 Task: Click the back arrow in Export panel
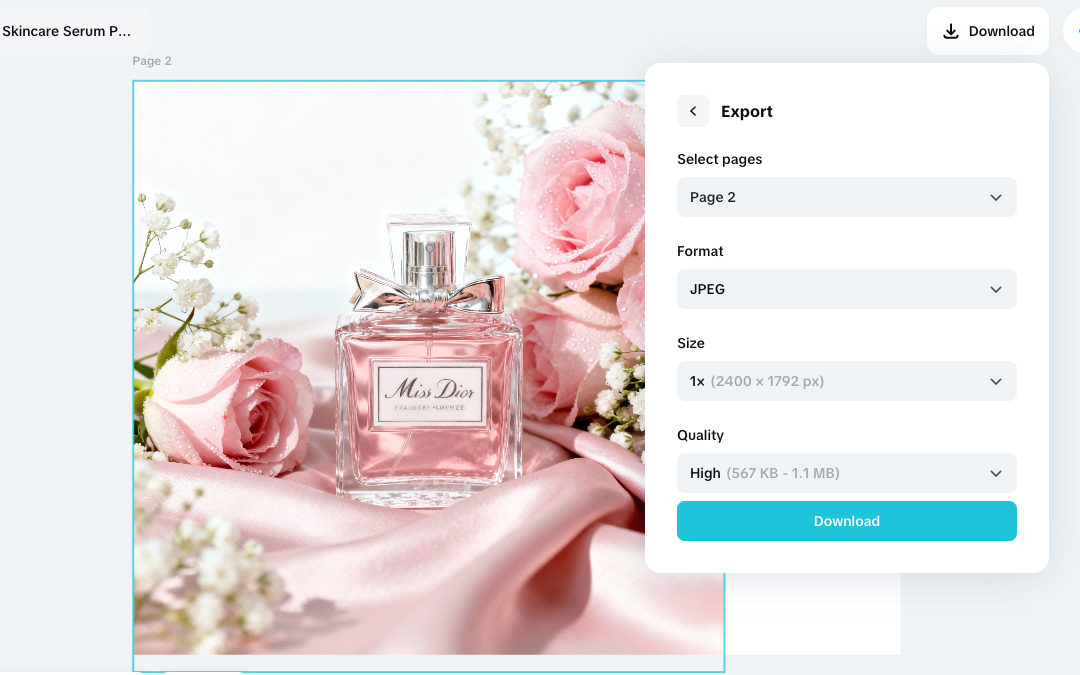coord(693,111)
